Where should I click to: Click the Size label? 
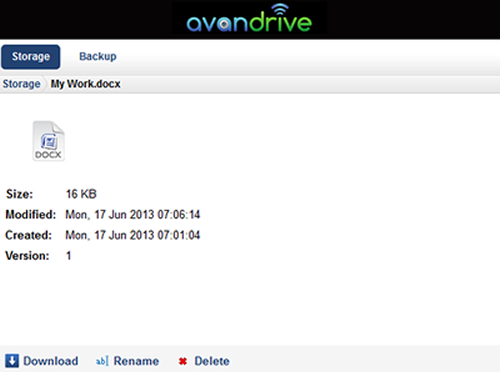coord(19,194)
